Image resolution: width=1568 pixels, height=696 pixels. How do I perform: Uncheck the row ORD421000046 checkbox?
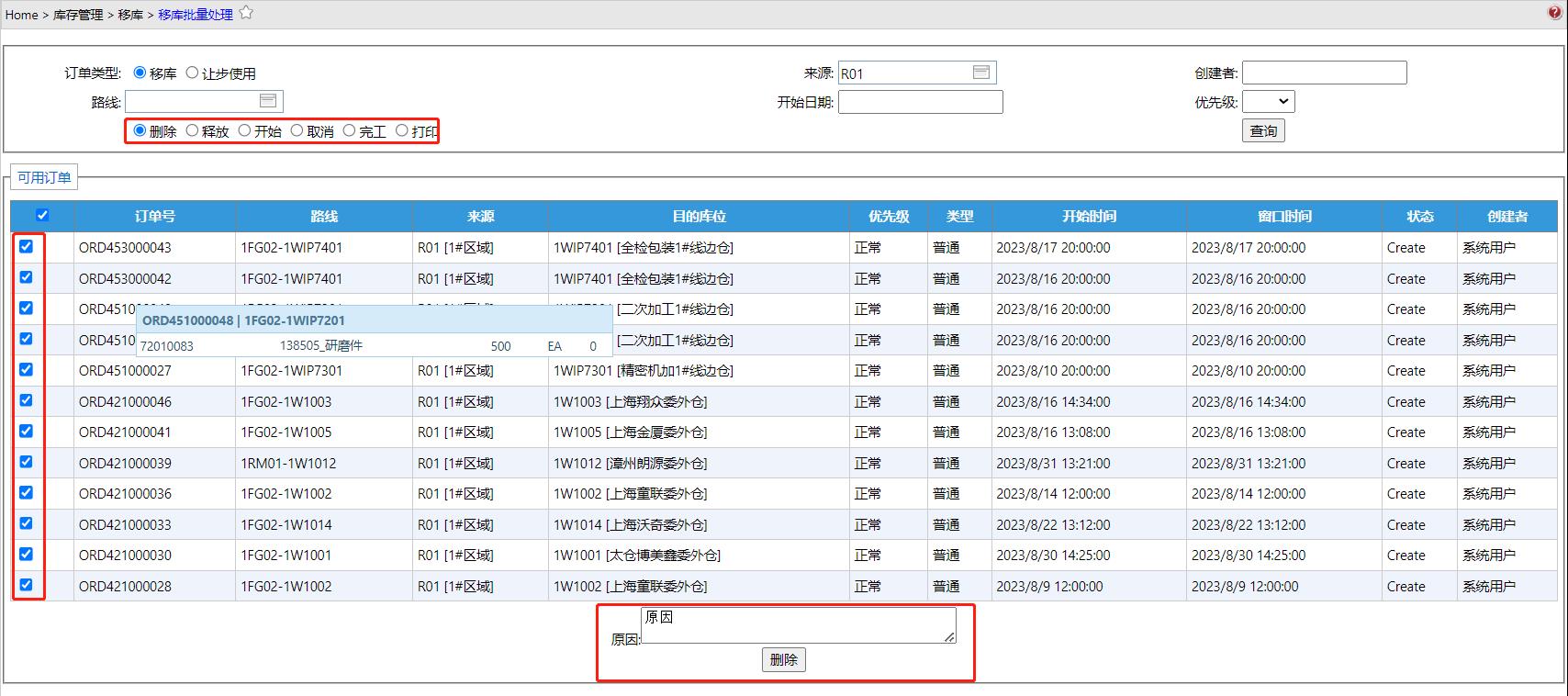click(26, 400)
